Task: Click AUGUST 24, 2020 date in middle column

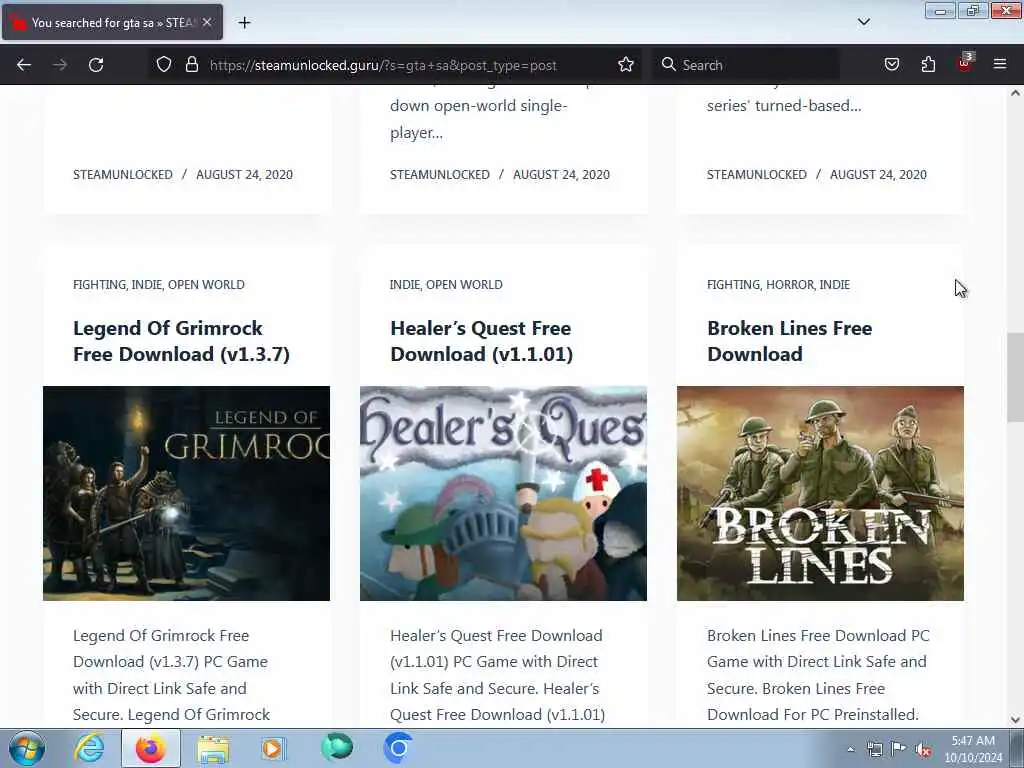Action: 561,174
